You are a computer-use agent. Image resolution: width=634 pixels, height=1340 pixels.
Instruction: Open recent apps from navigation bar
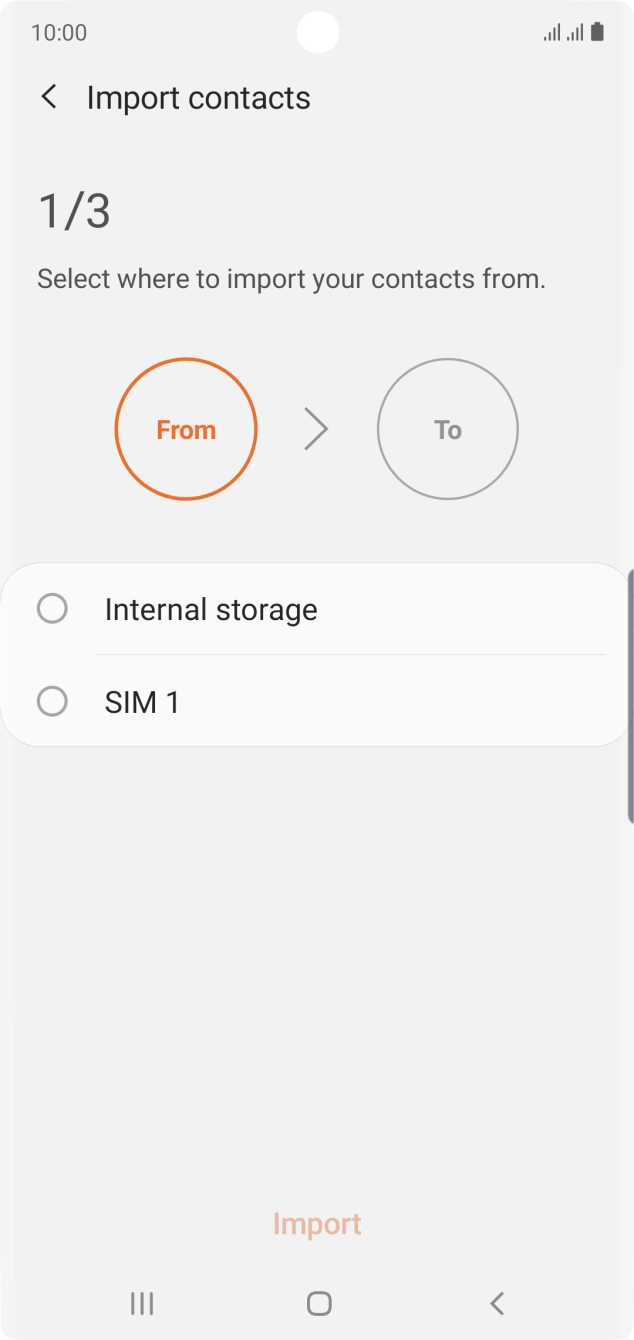click(x=142, y=1302)
